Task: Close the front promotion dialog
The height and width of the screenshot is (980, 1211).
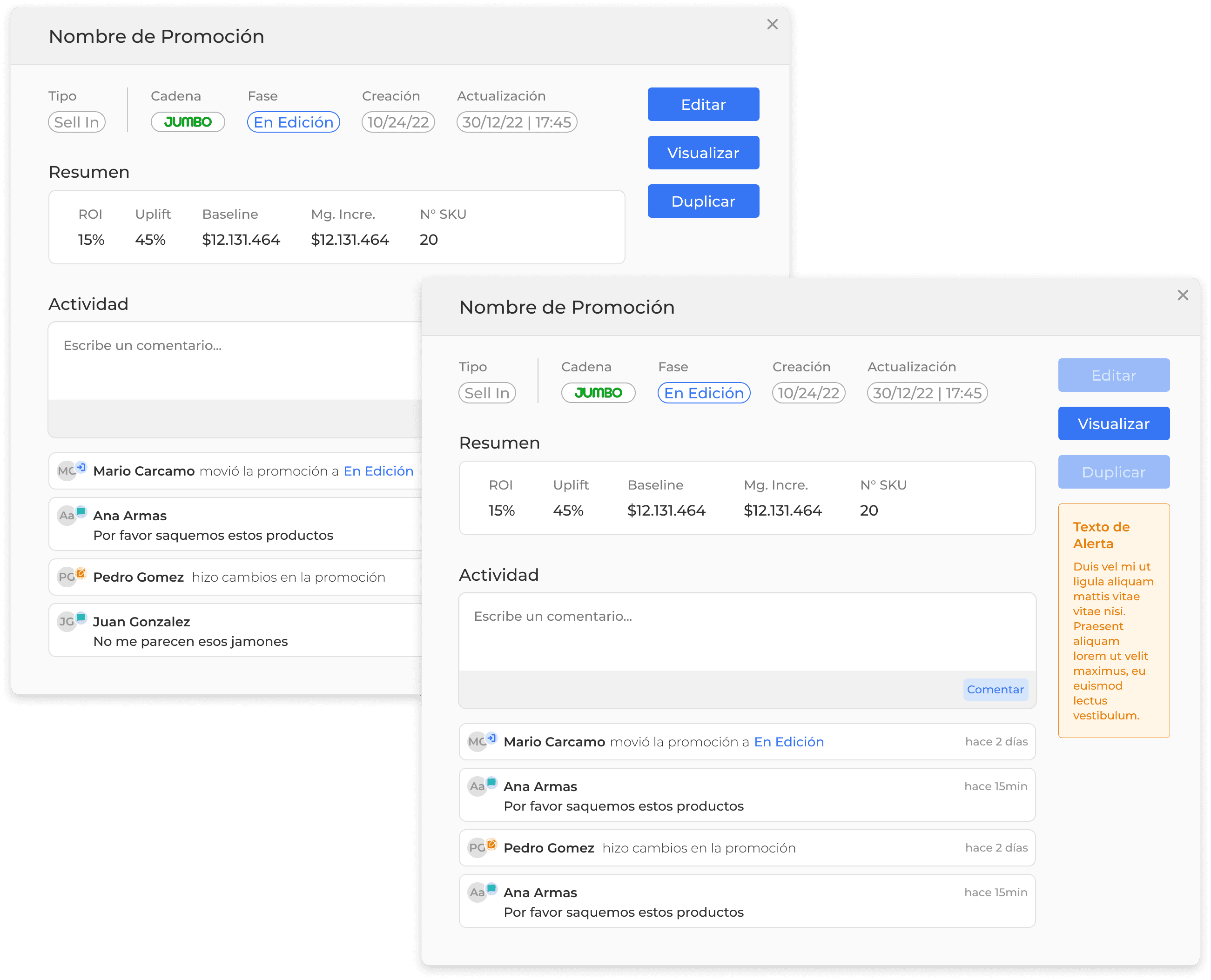Action: 1183,295
